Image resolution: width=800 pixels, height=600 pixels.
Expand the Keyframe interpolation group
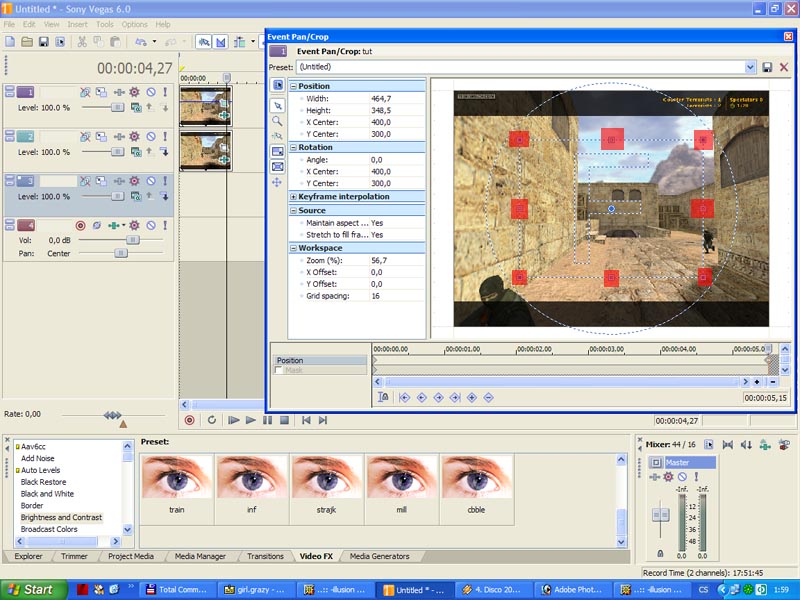(293, 196)
